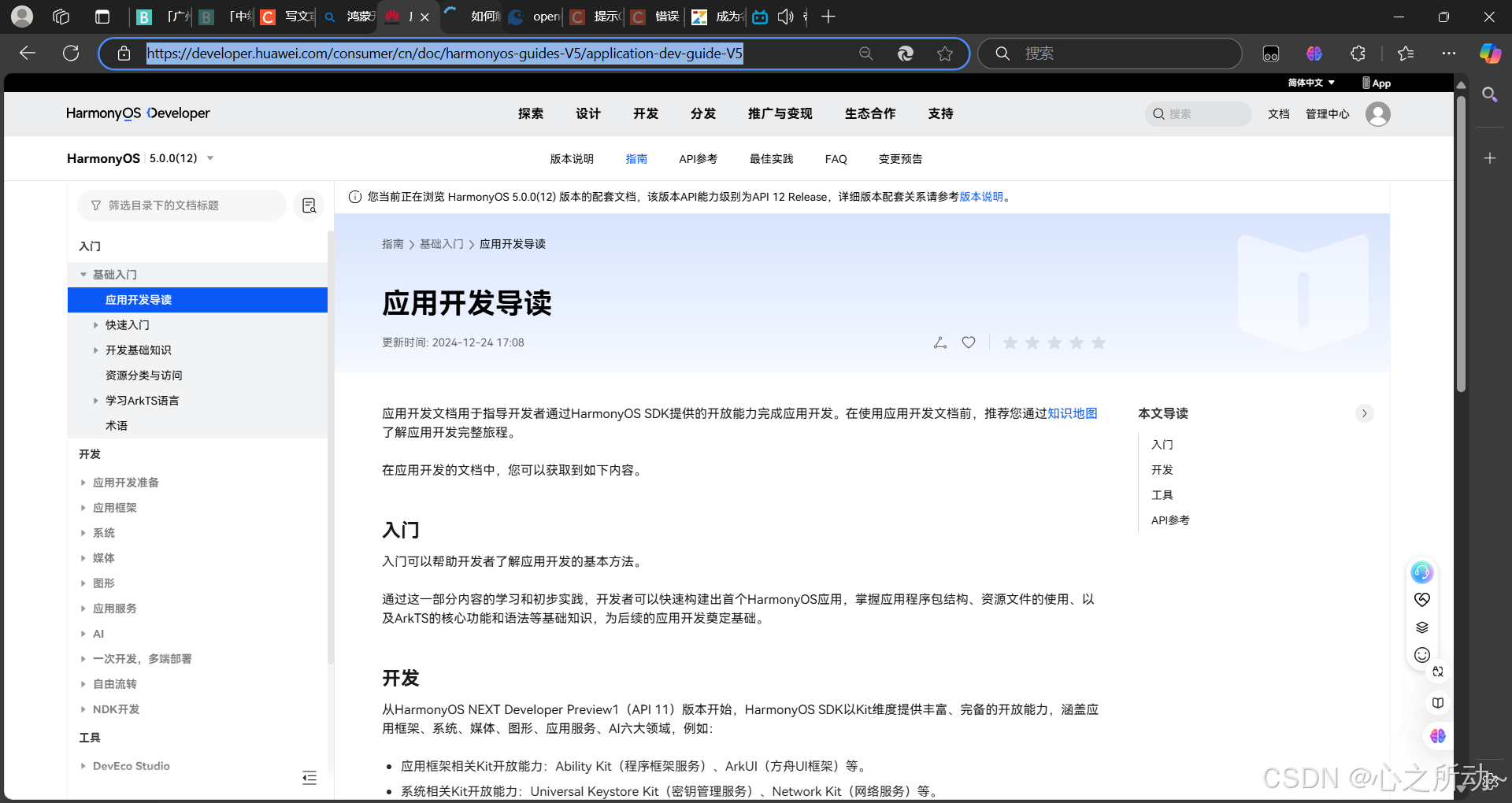Click the user account avatar on Huawei site
The image size is (1512, 803).
coord(1378,114)
